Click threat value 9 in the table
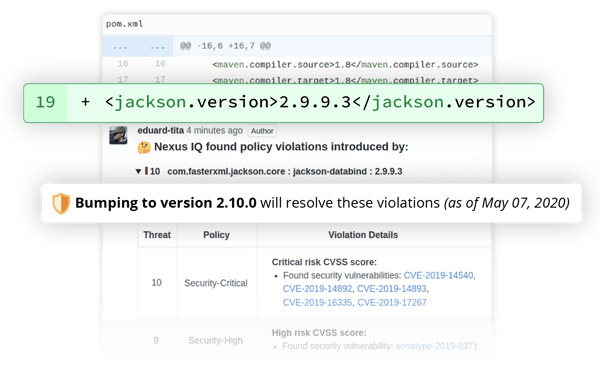600x390 pixels. tap(156, 340)
